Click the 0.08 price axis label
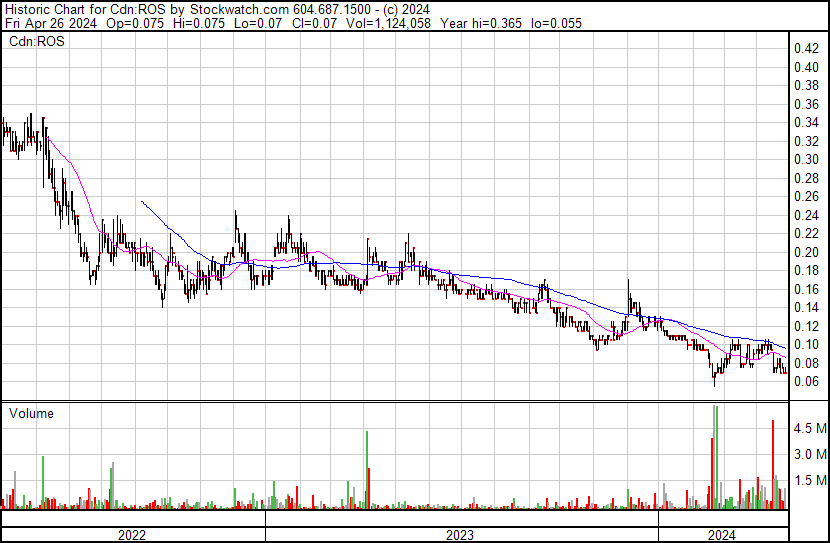 point(806,363)
